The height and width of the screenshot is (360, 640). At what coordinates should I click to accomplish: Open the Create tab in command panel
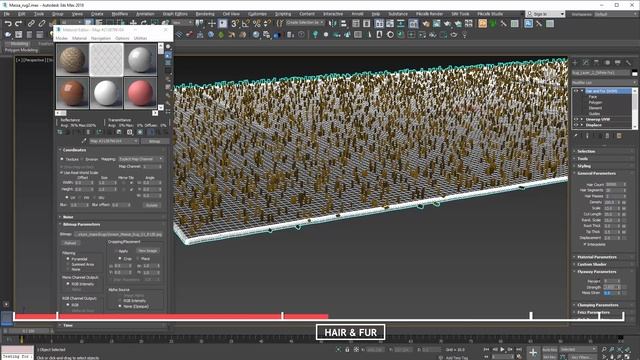575,62
